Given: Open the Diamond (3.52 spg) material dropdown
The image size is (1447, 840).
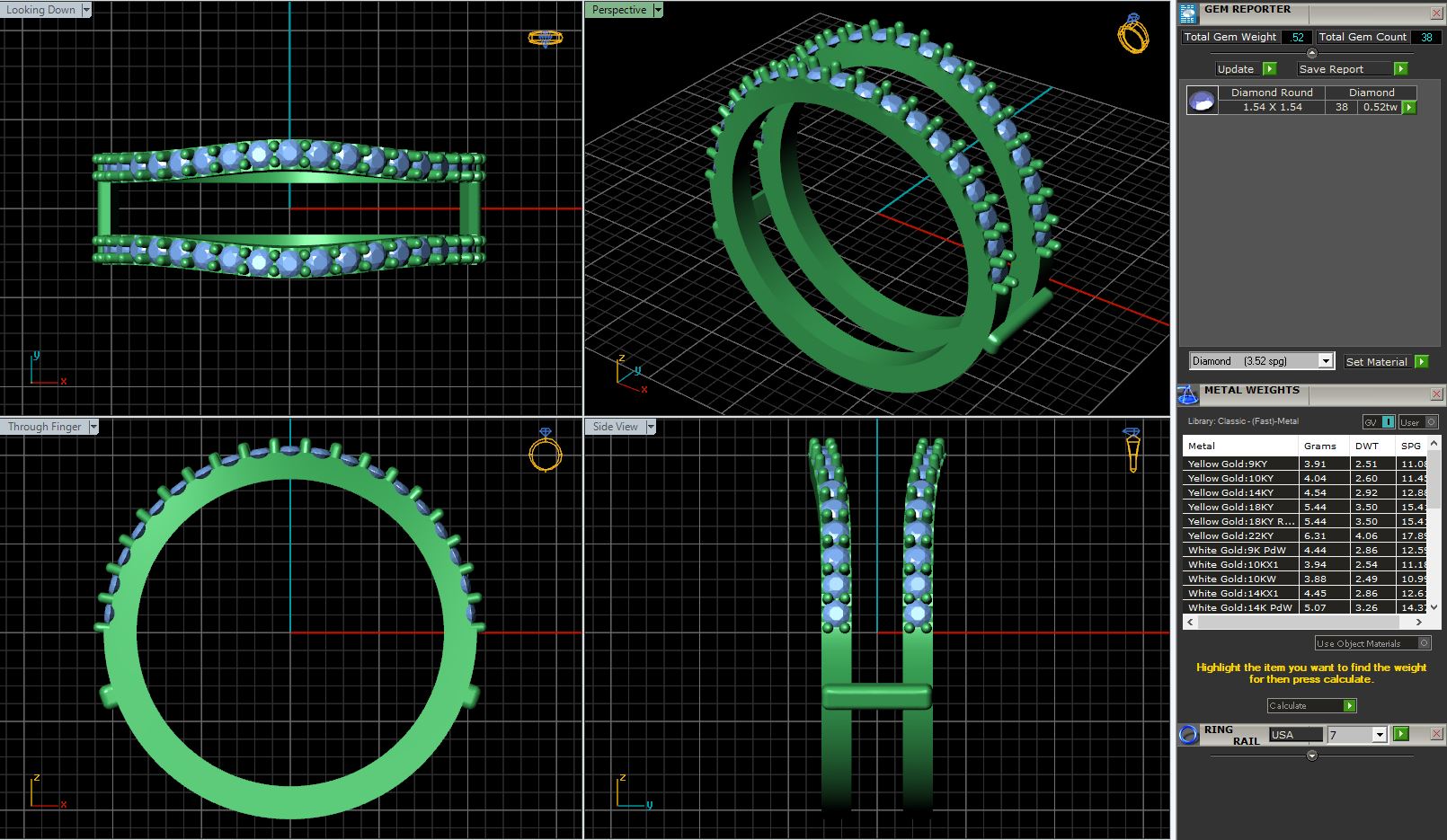Looking at the screenshot, I should click(x=1325, y=361).
